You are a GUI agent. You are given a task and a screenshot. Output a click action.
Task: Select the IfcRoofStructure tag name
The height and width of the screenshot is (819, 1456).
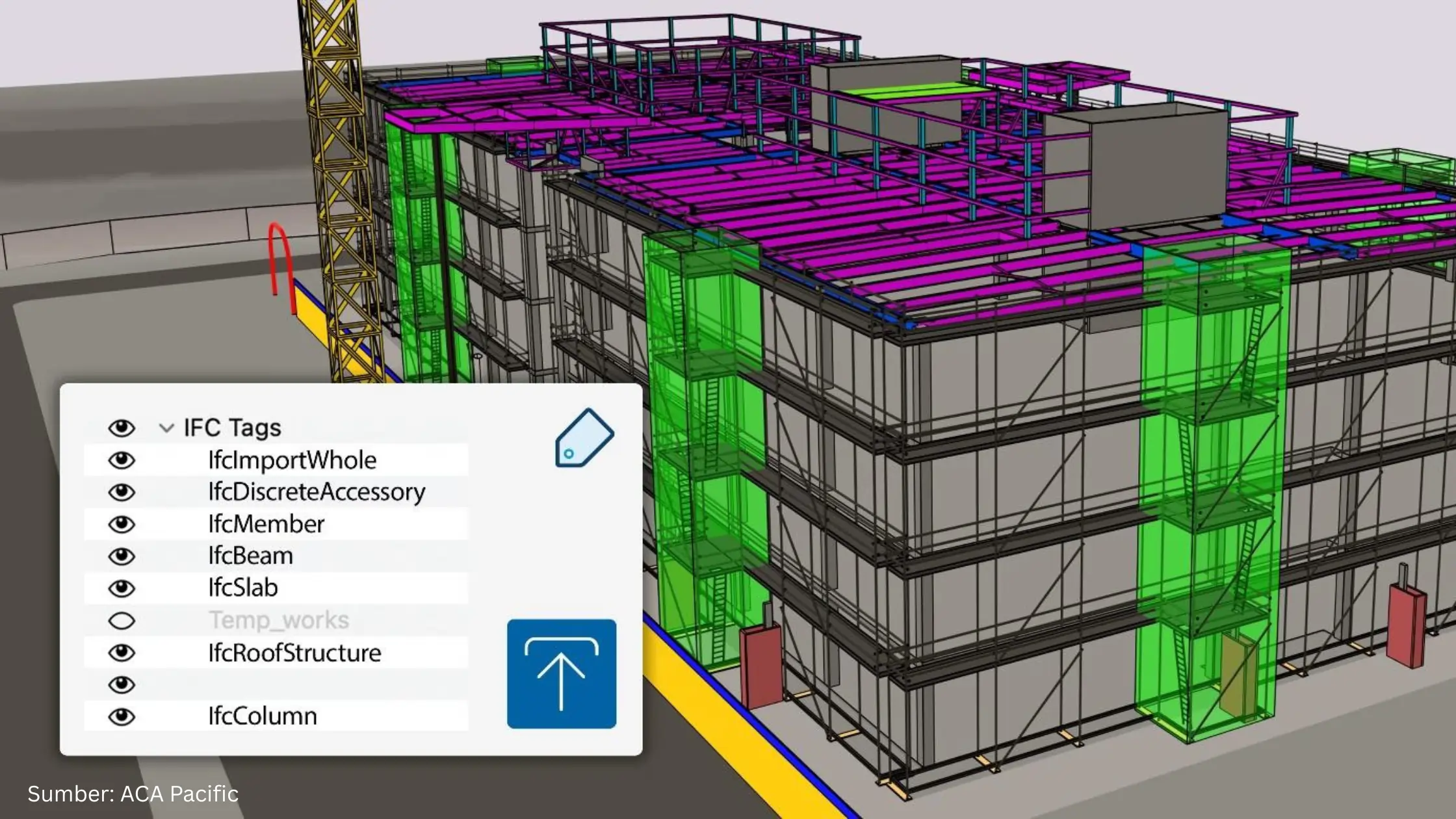(x=294, y=653)
